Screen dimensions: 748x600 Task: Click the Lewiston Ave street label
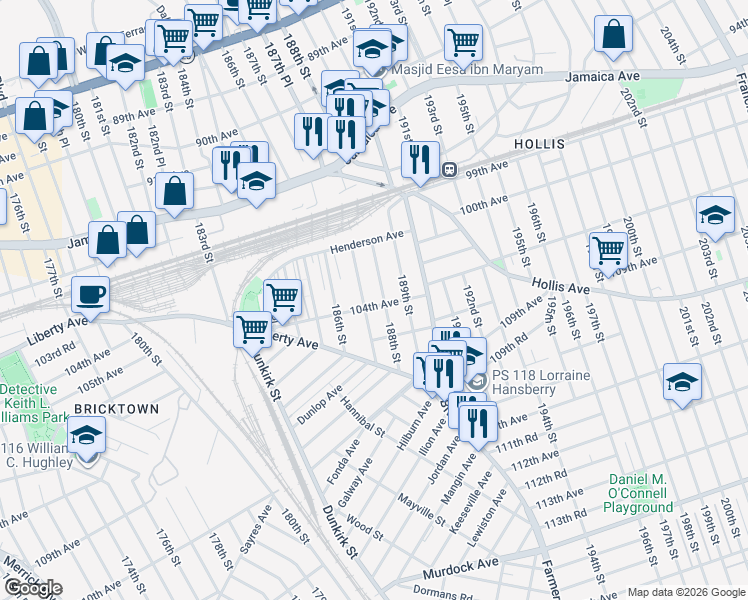click(x=486, y=518)
